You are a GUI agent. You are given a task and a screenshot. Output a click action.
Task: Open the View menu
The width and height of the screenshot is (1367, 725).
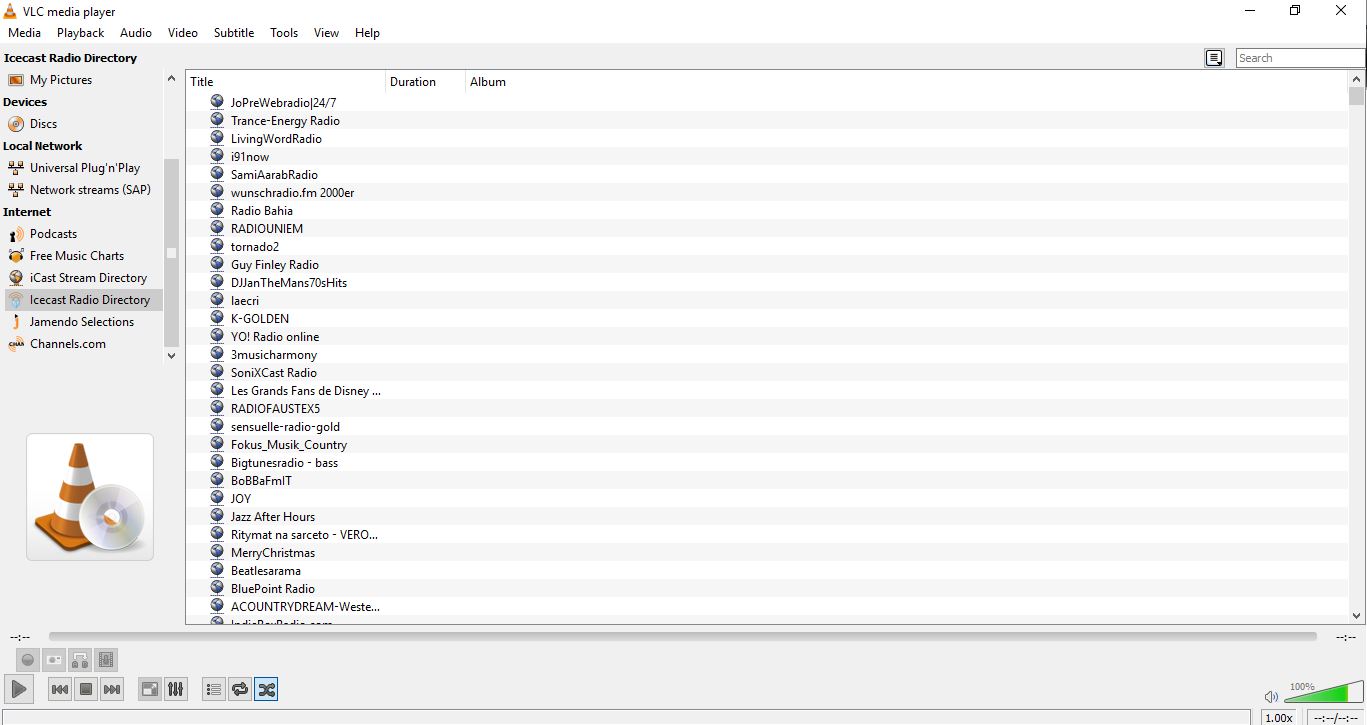(x=326, y=33)
